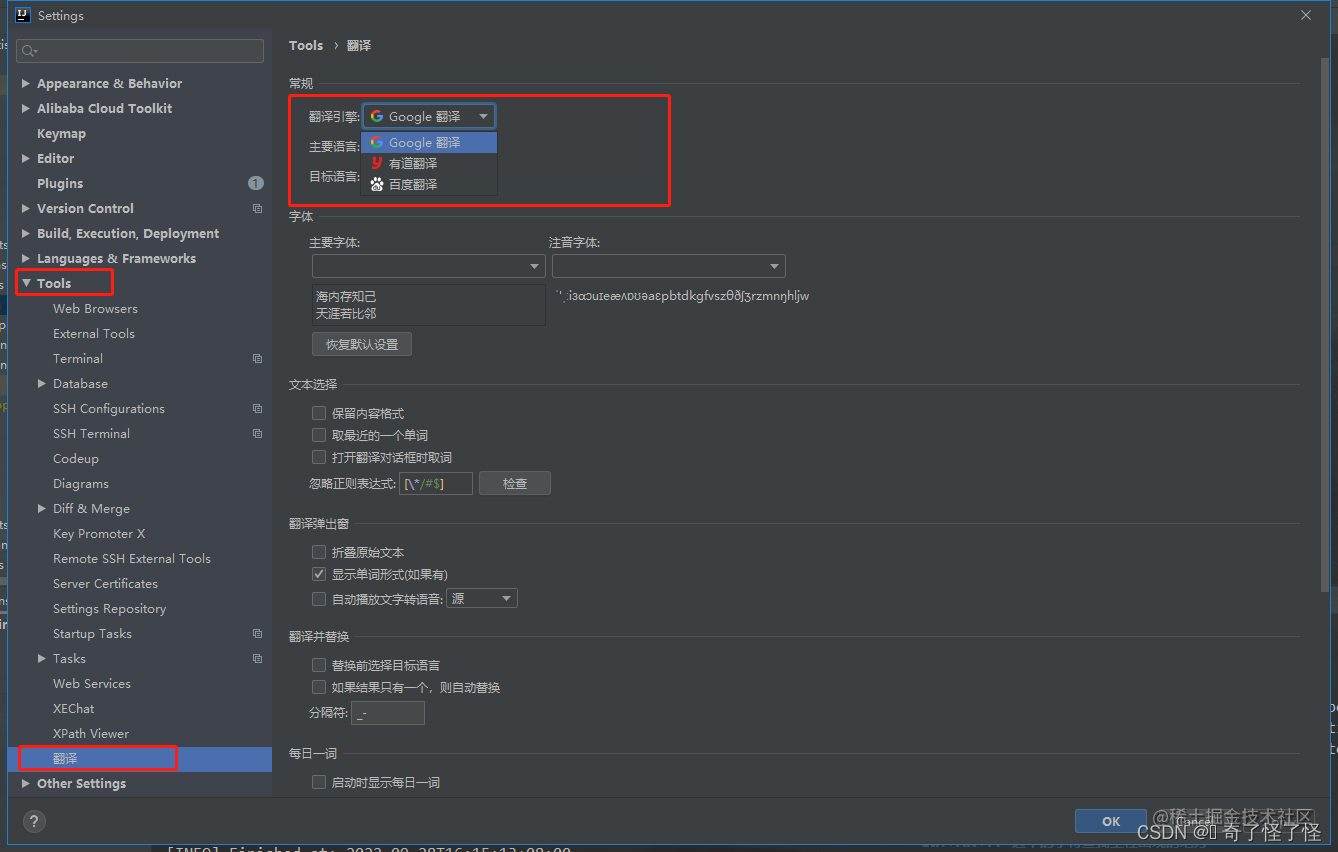Select the 翻译 settings entry

[140, 758]
